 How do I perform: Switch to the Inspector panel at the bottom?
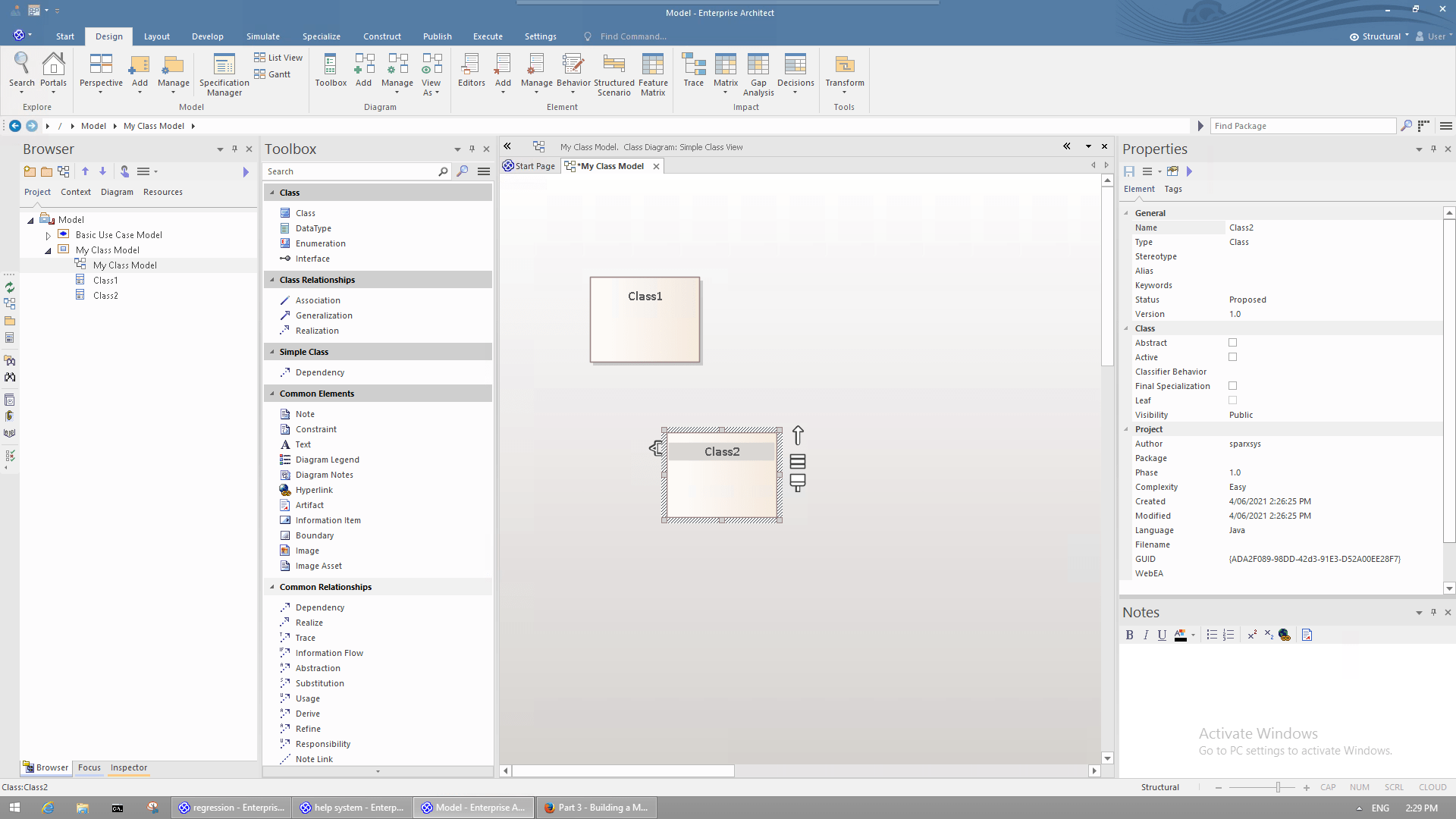(x=128, y=767)
